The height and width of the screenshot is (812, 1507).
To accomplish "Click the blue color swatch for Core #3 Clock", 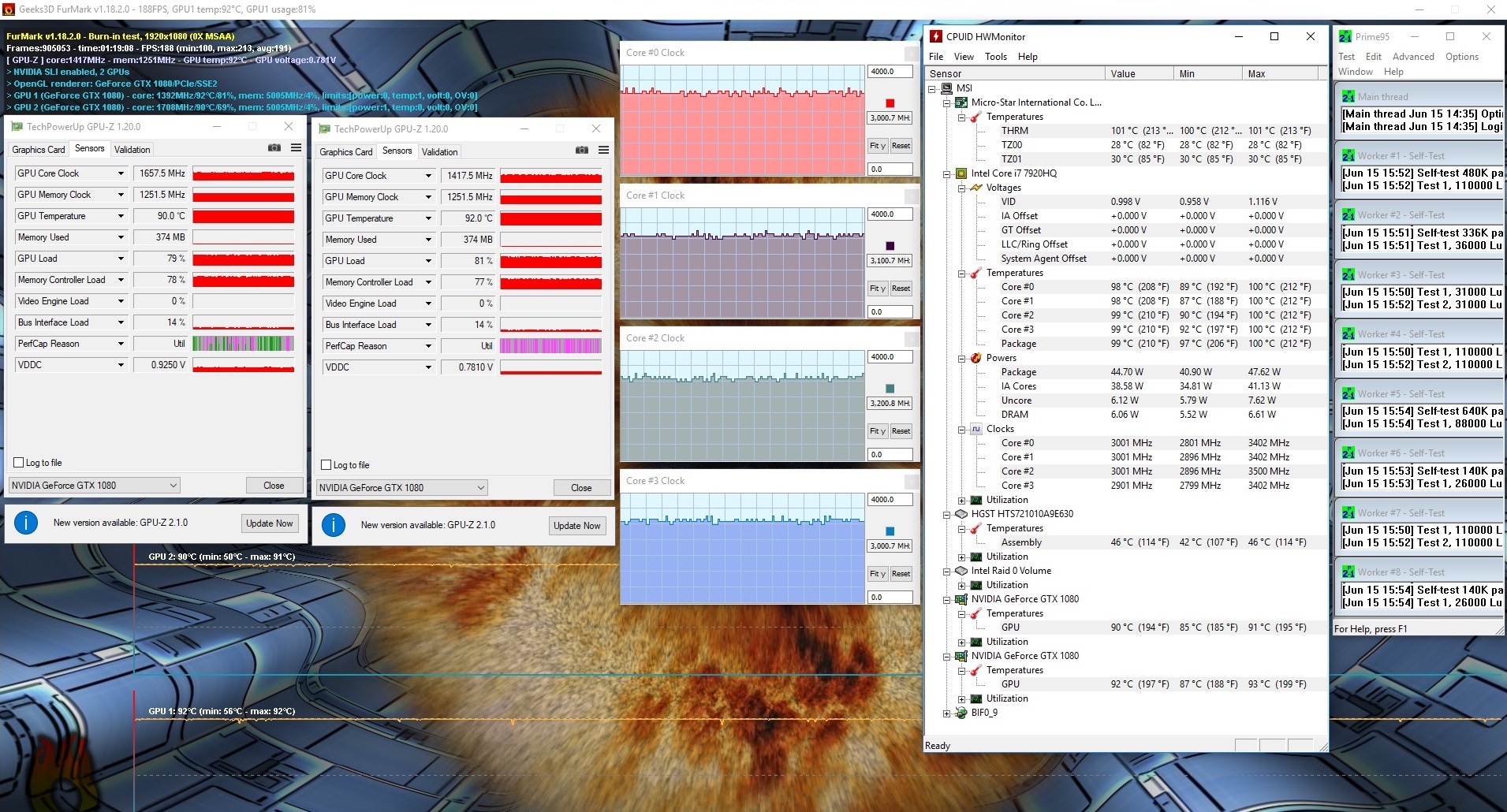I will point(890,531).
